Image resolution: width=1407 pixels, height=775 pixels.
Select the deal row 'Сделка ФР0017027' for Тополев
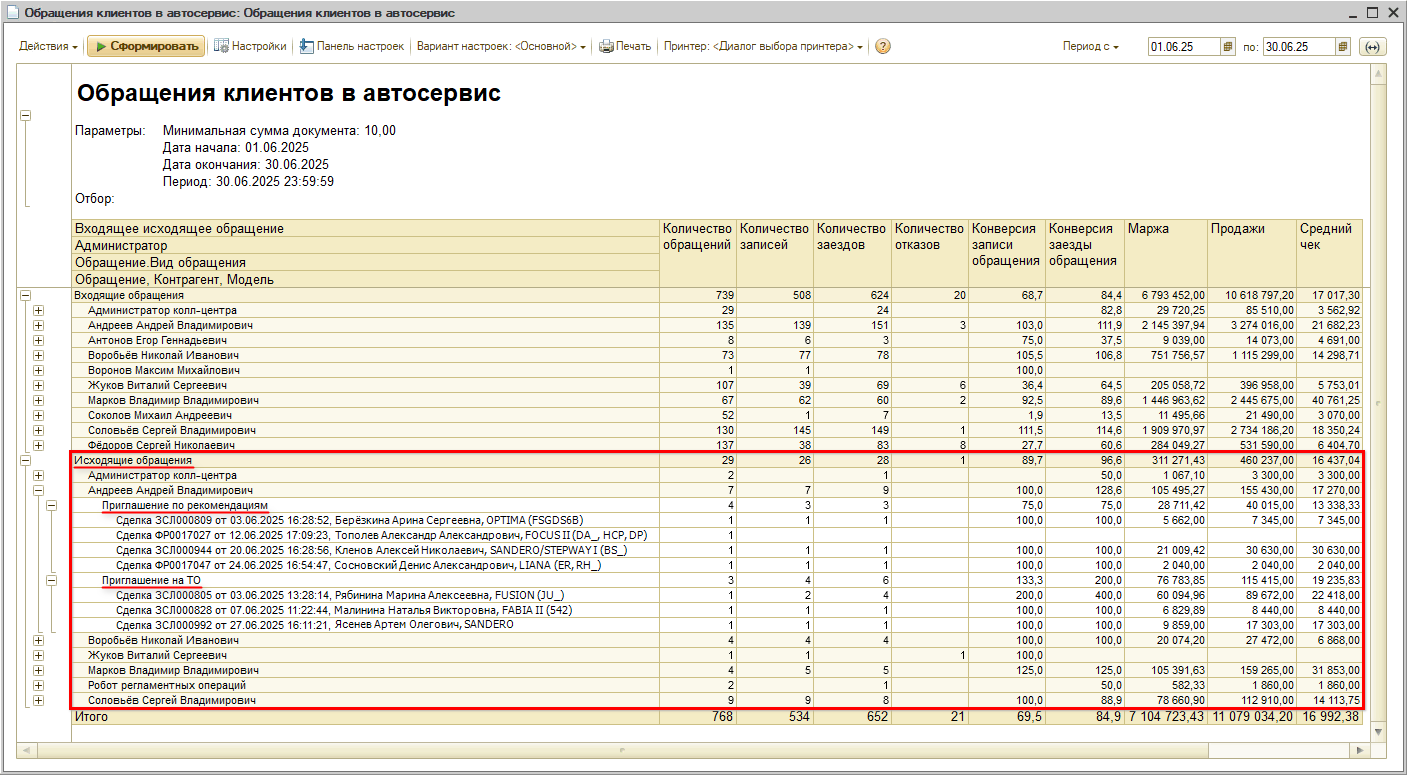point(381,535)
